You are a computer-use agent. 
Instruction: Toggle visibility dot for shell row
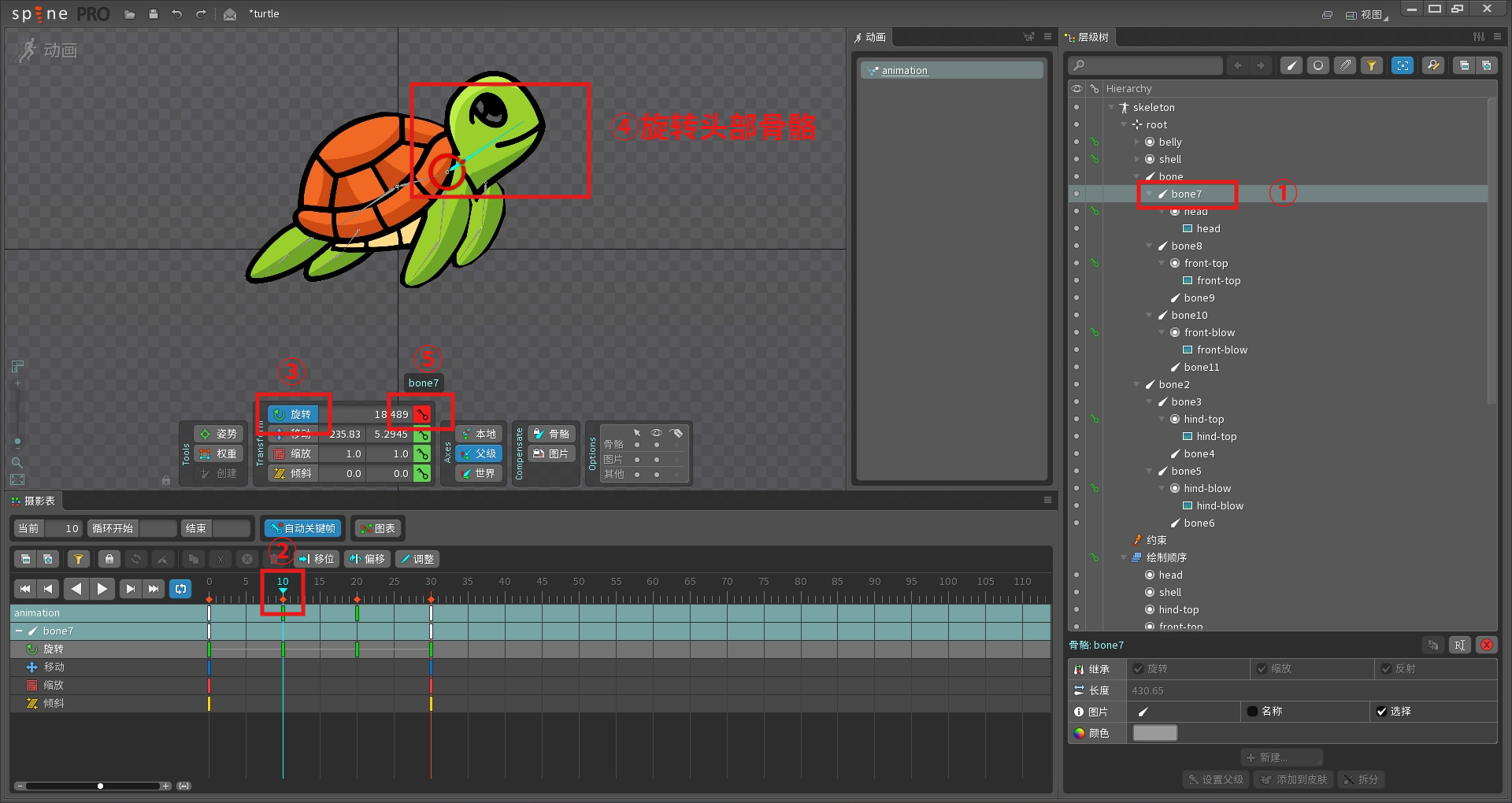point(1077,159)
